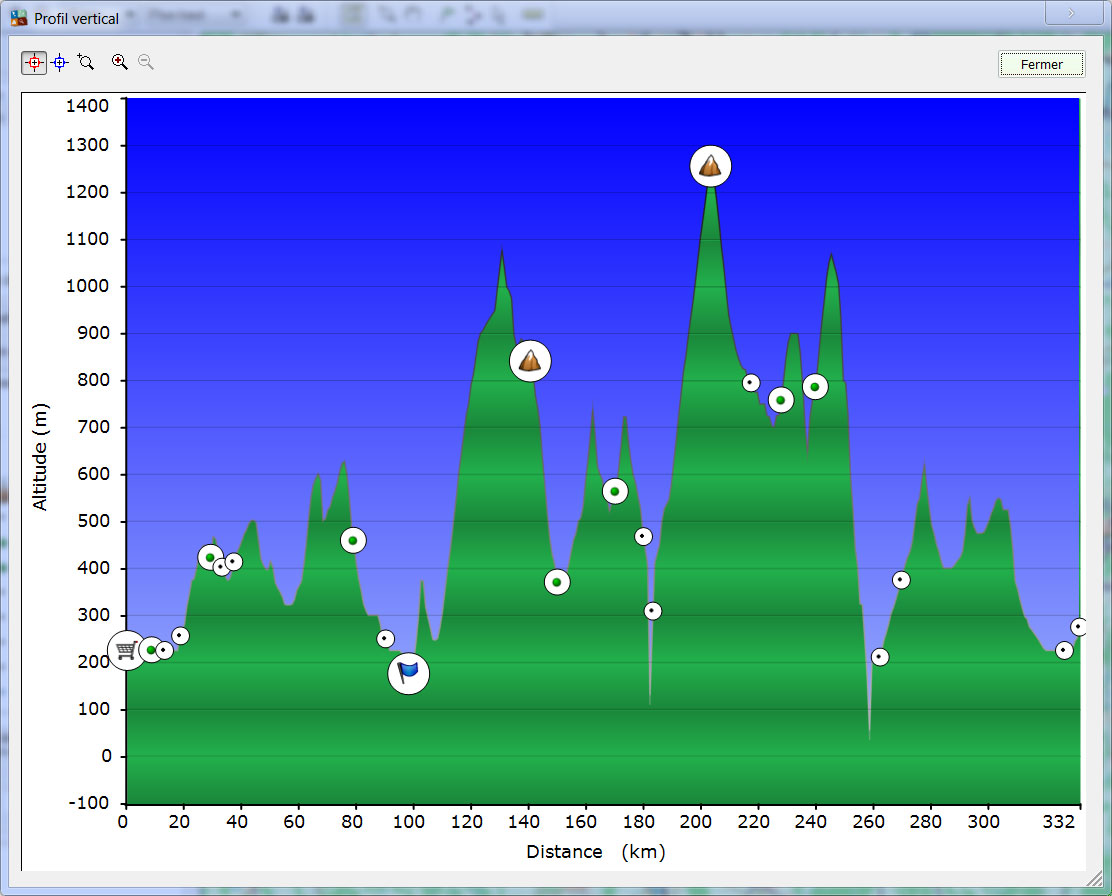This screenshot has height=896, width=1112.
Task: Click the zoom in magnifier icon
Action: (120, 62)
